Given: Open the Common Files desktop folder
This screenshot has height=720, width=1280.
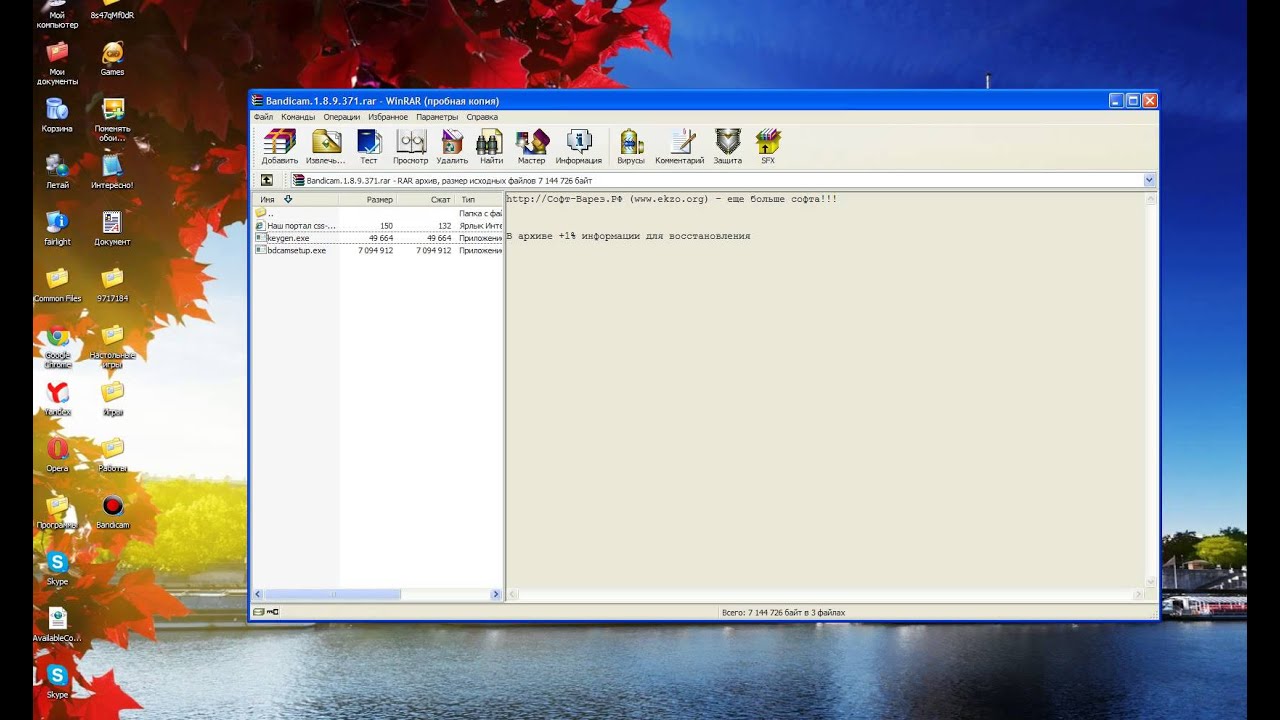Looking at the screenshot, I should coord(57,286).
